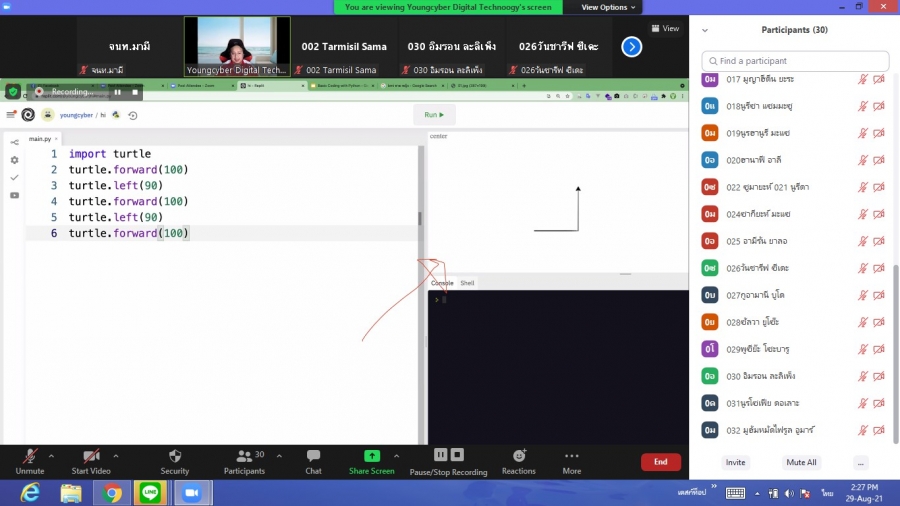Expand the View Options dropdown
The width and height of the screenshot is (900, 506).
coord(609,7)
